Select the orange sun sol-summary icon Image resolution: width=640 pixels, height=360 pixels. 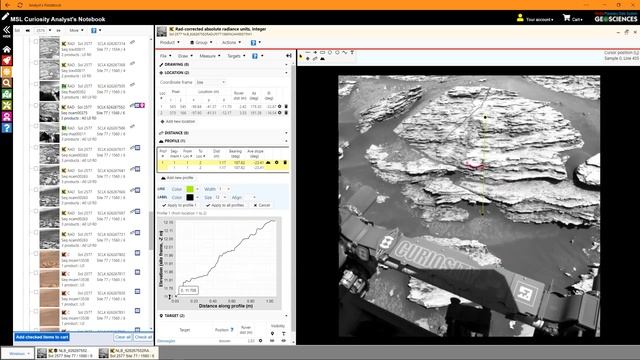pos(7,72)
